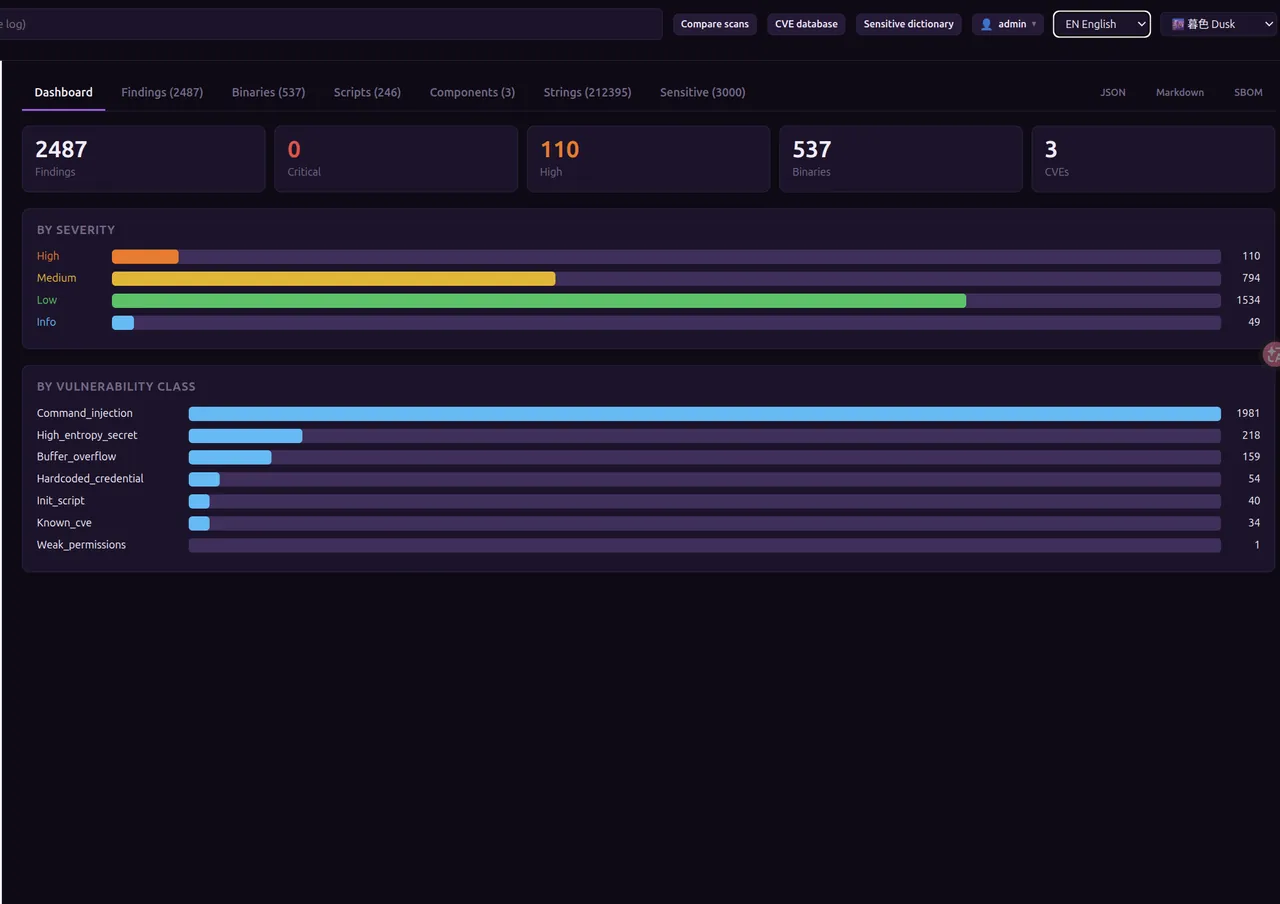
Task: Click the Weak_permissions class label
Action: [x=81, y=545]
